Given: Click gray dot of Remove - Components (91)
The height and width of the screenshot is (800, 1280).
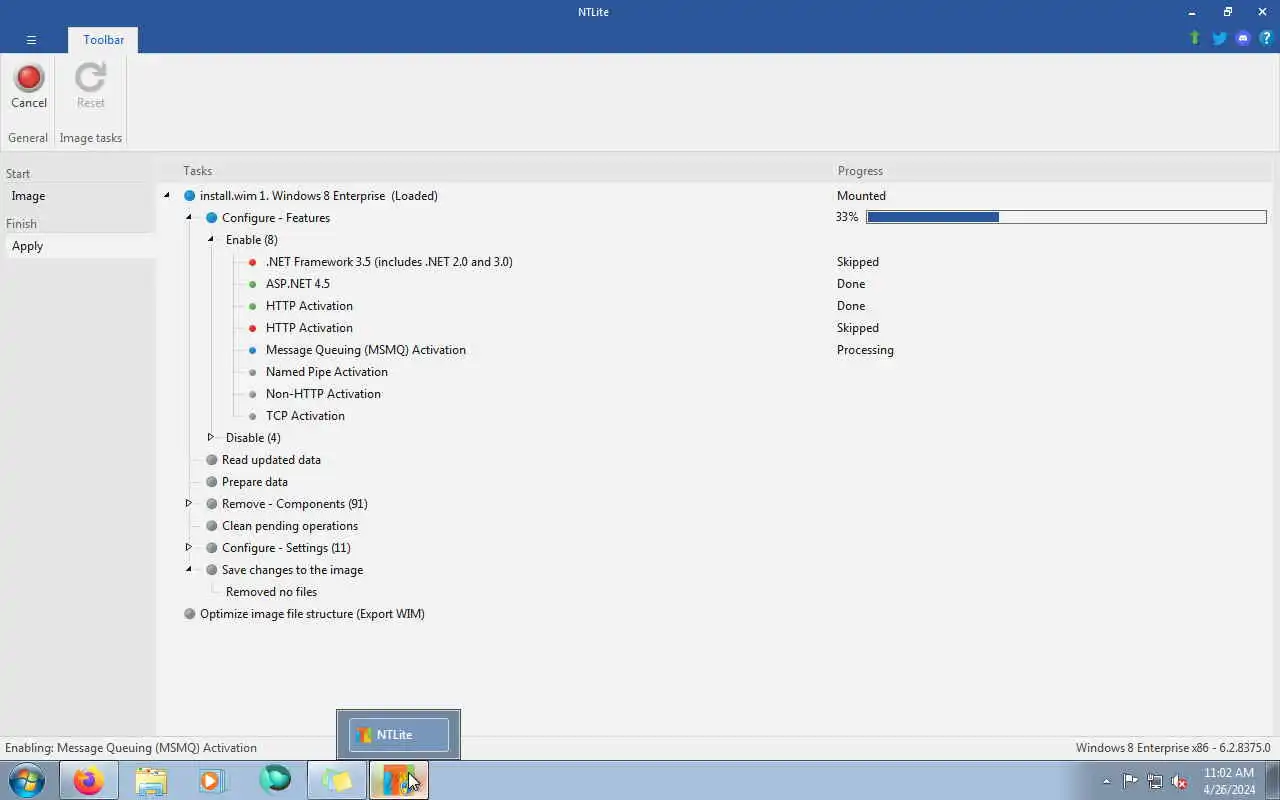Looking at the screenshot, I should point(211,504).
